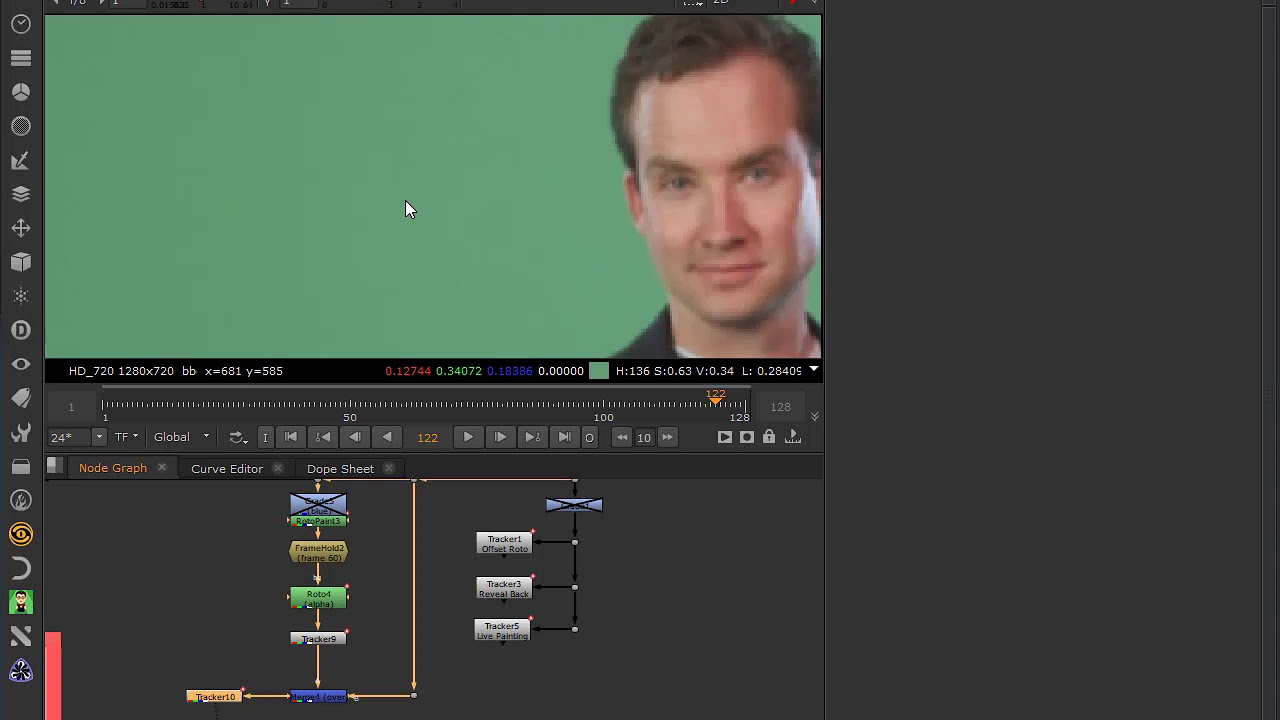
Task: Click the current frame field showing 122
Action: [427, 437]
